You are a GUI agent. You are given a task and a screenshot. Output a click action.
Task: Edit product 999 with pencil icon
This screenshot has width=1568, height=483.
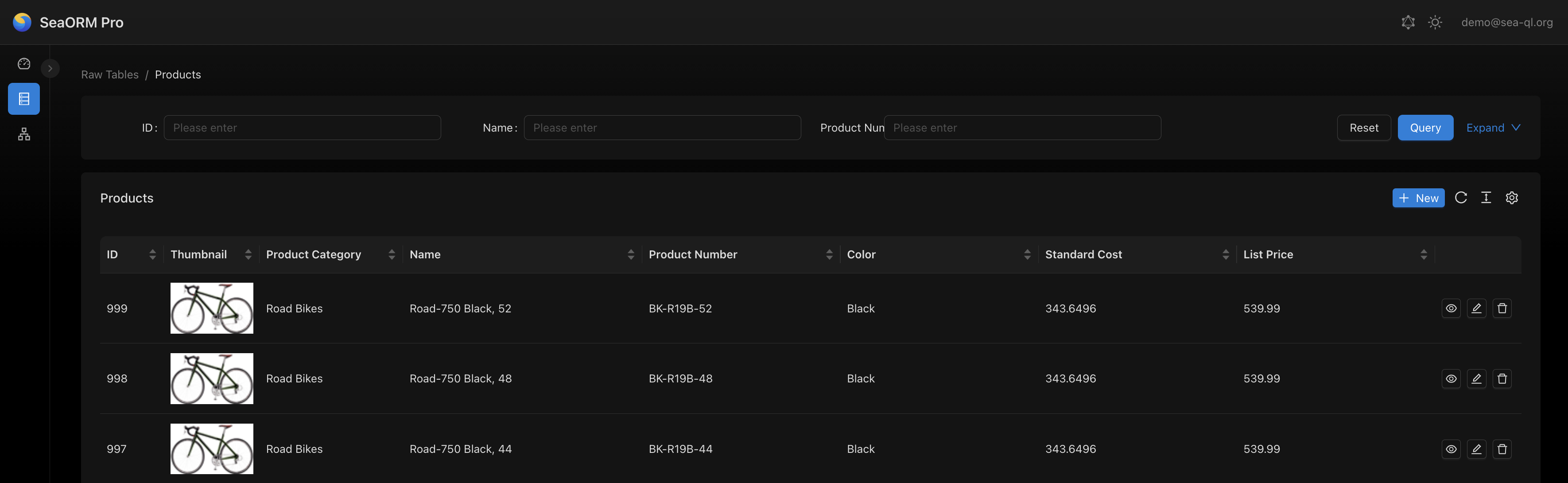[1476, 308]
